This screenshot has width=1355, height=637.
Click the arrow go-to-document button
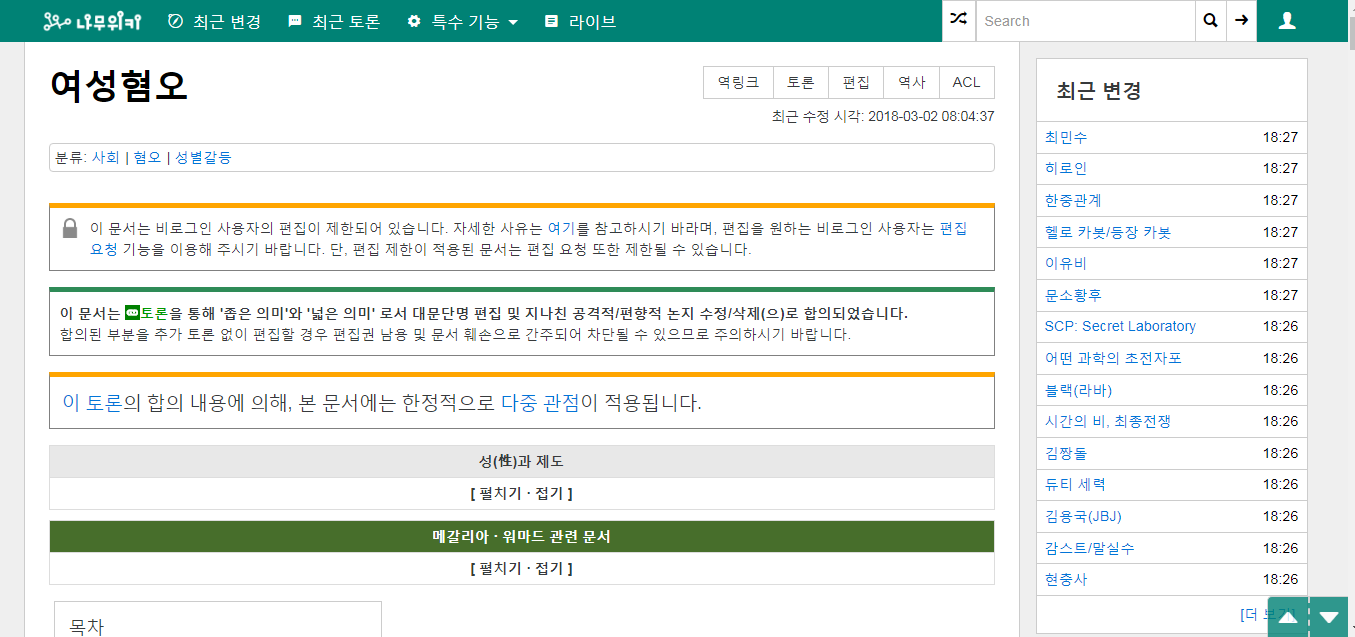tap(1241, 21)
